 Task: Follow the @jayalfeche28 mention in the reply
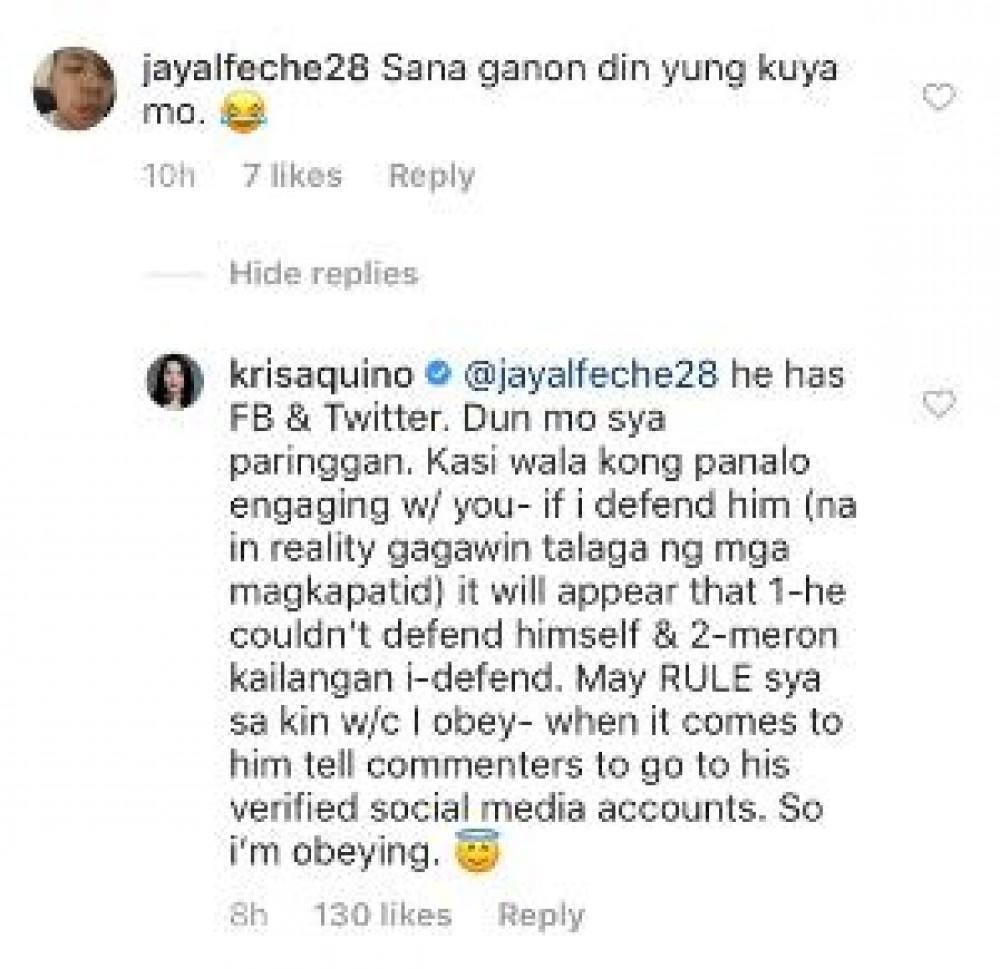click(x=591, y=375)
